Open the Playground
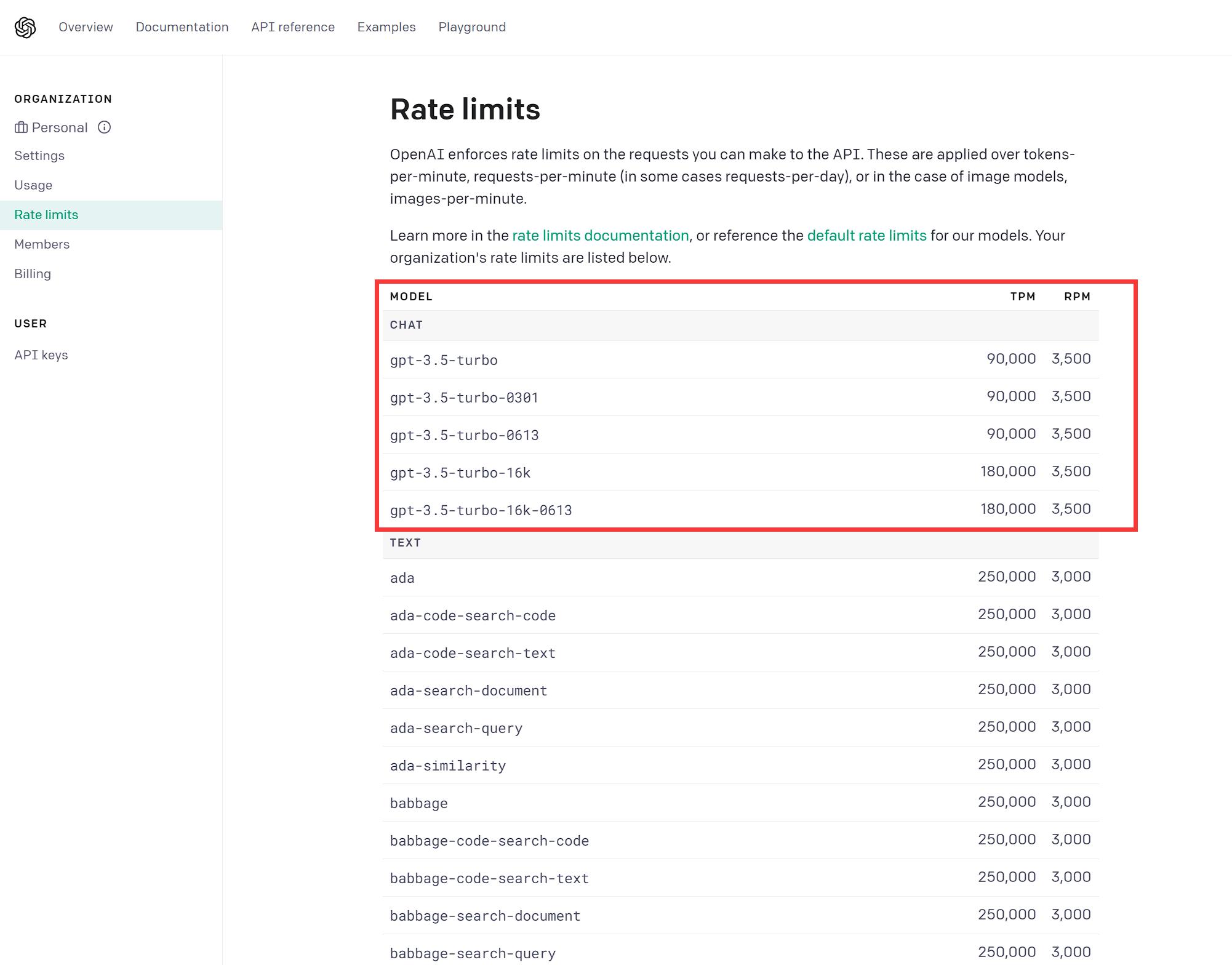The height and width of the screenshot is (965, 1232). click(x=472, y=27)
